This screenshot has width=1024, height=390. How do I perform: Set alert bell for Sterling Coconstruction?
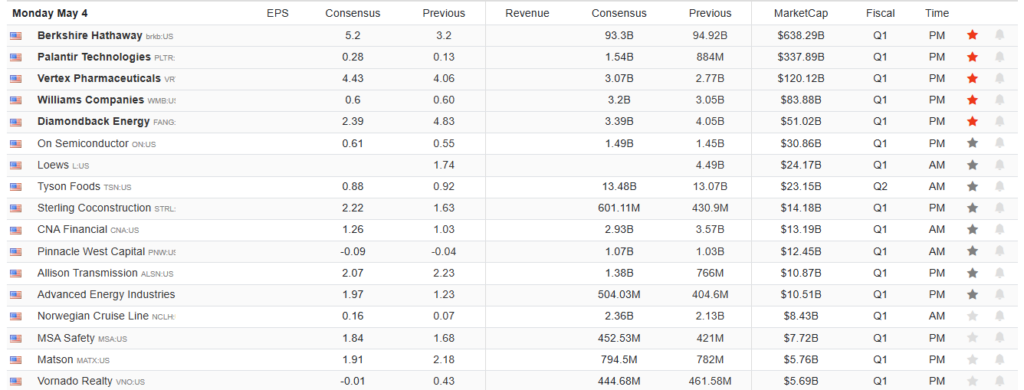point(999,208)
